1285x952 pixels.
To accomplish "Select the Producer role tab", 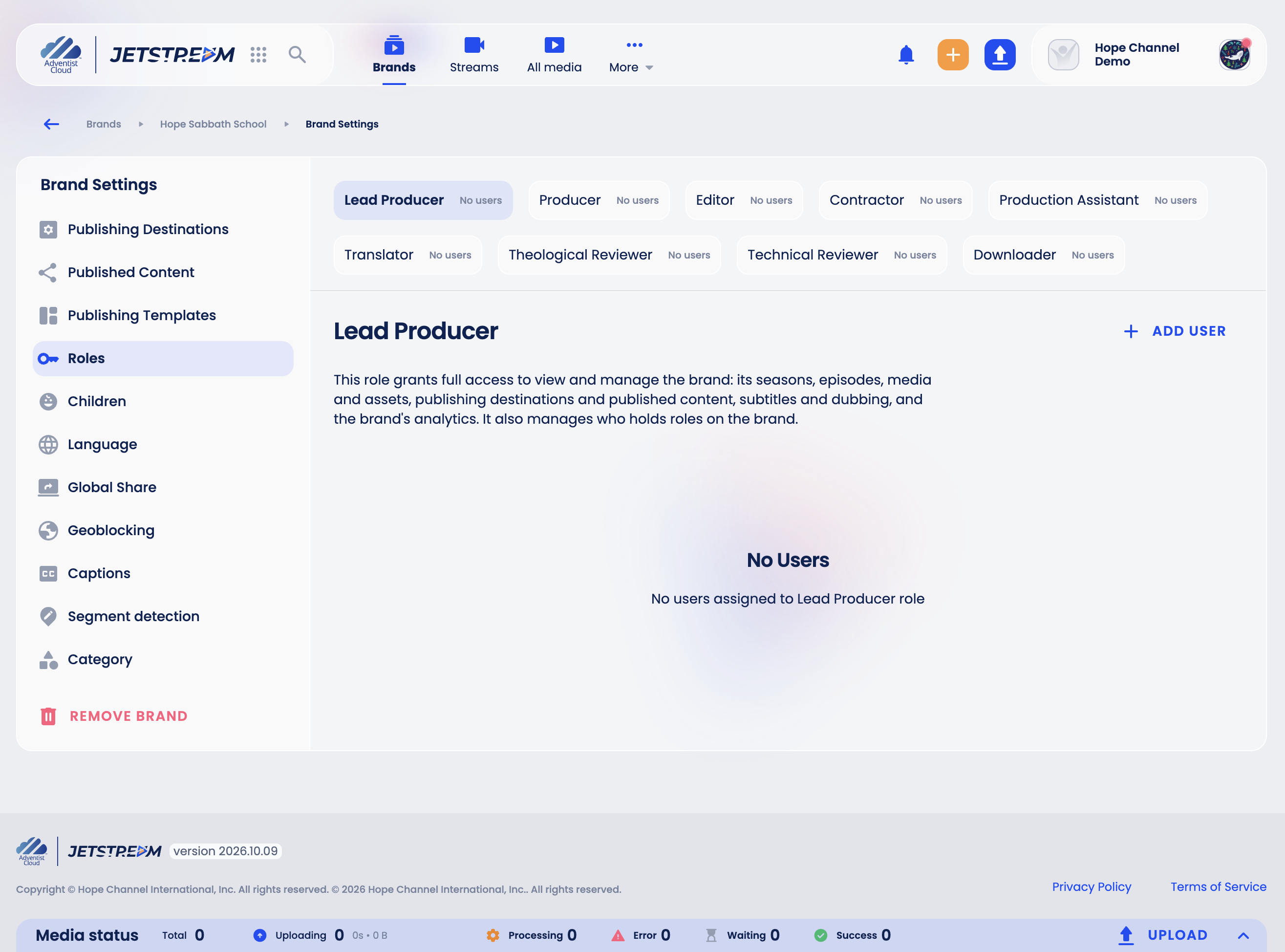I will pos(599,200).
